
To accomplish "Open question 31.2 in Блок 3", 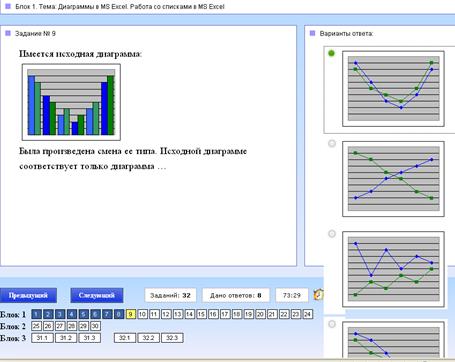I will coord(66,338).
